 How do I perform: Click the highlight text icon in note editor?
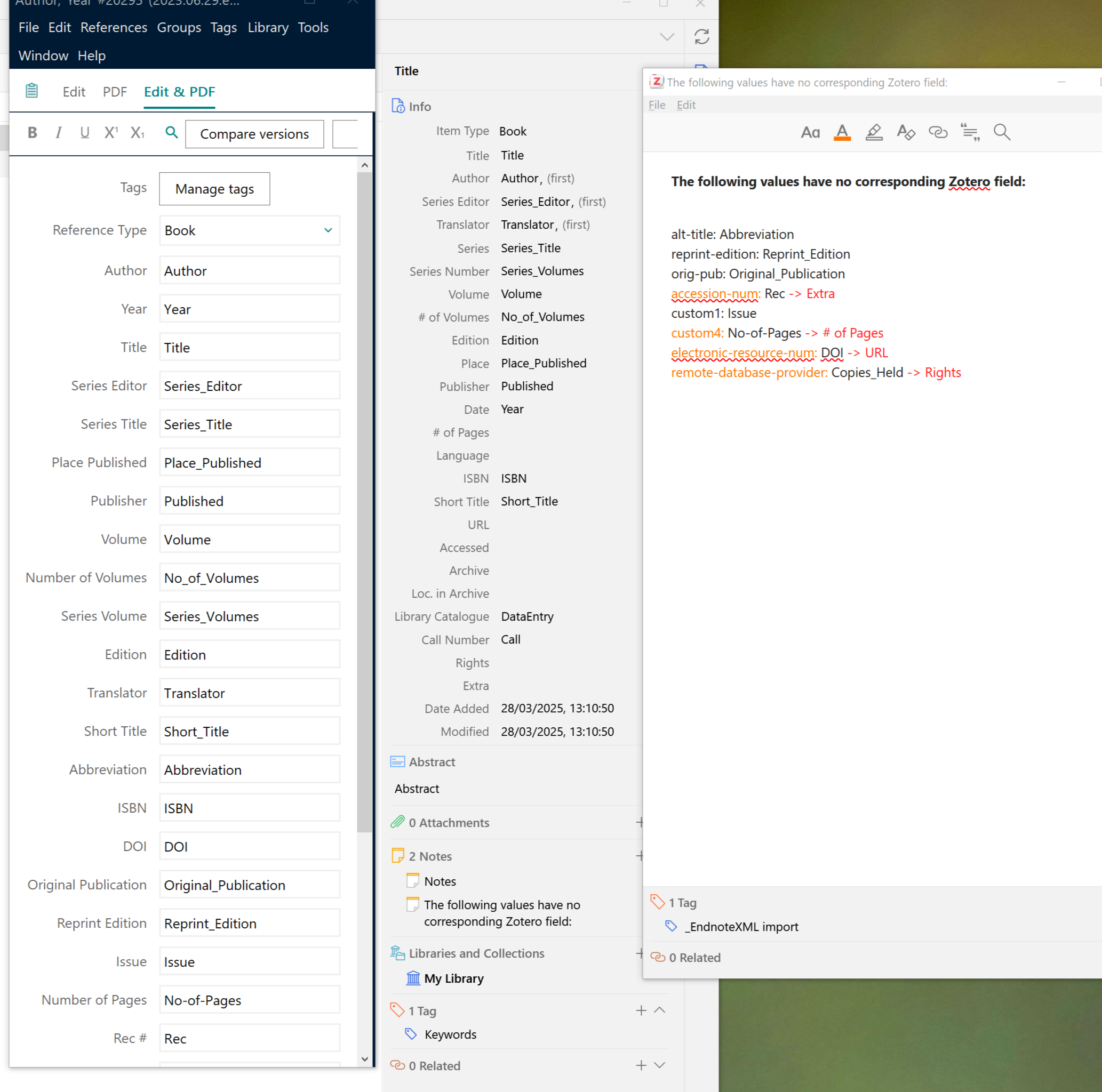click(x=874, y=132)
